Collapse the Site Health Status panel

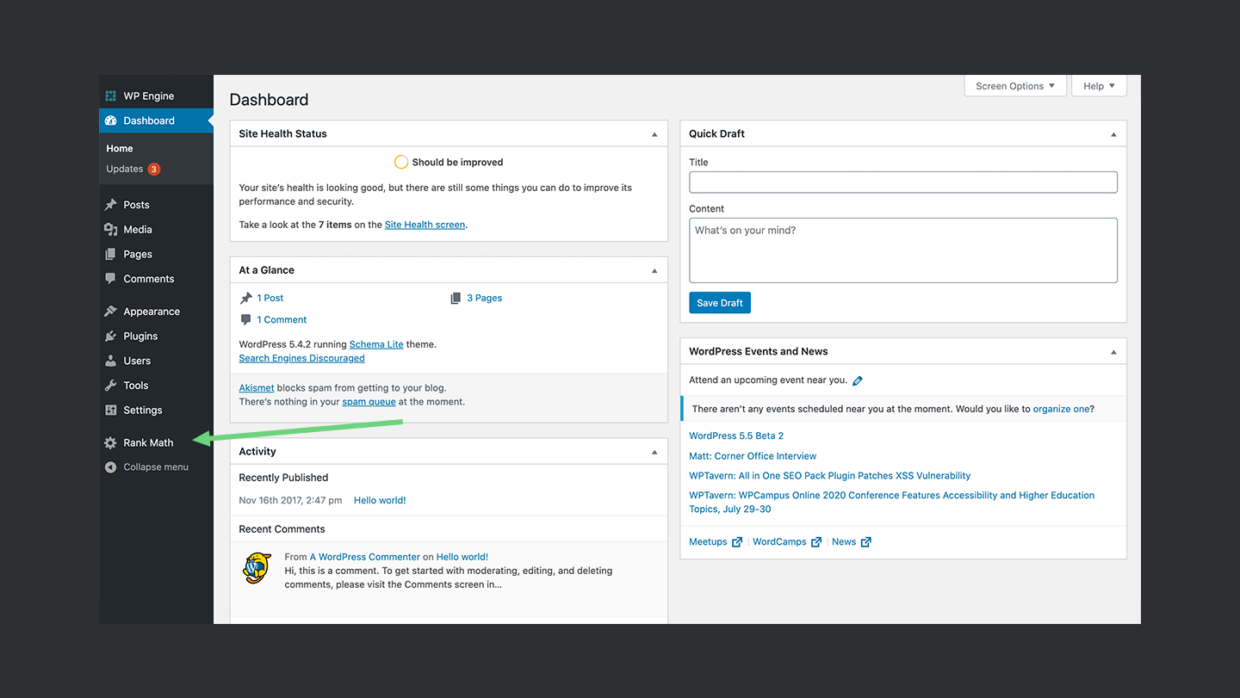click(x=655, y=133)
